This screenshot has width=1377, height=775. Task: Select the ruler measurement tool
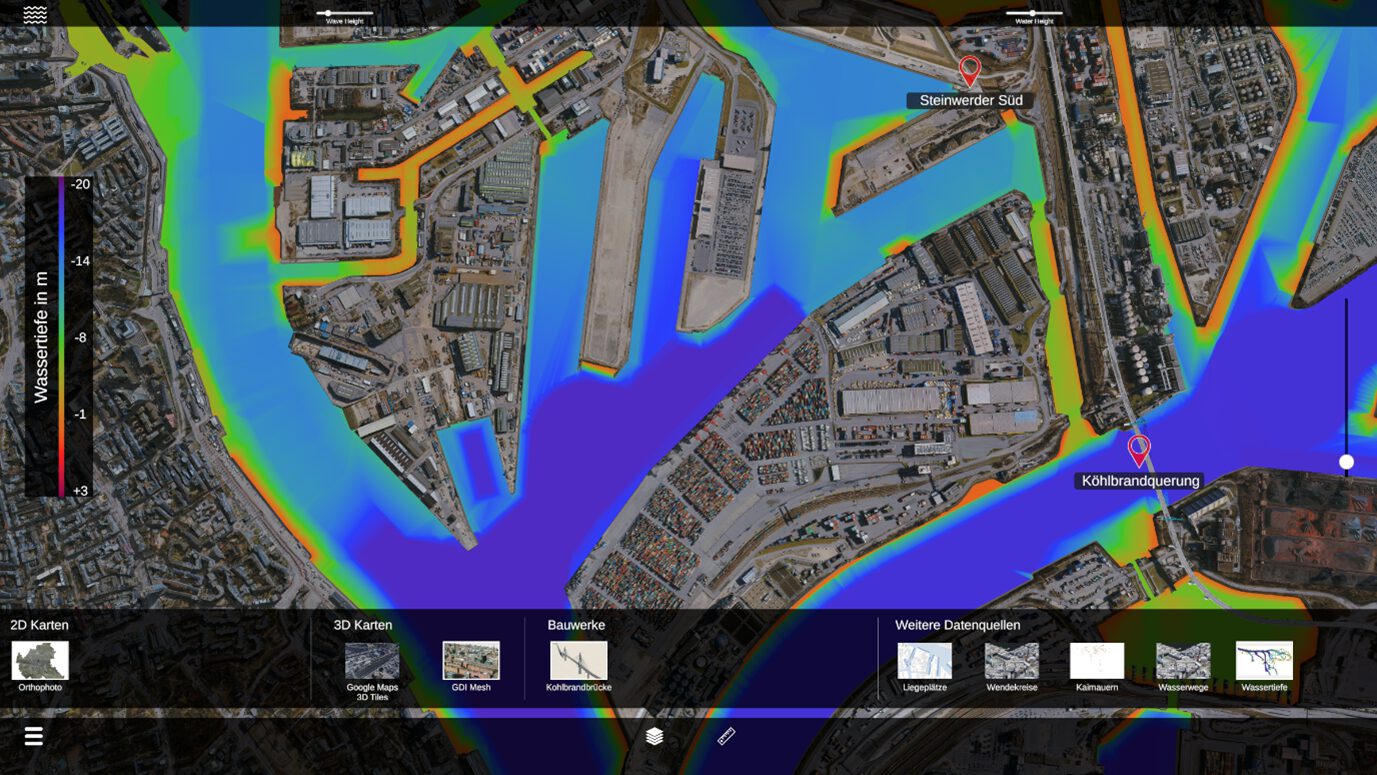click(x=727, y=737)
